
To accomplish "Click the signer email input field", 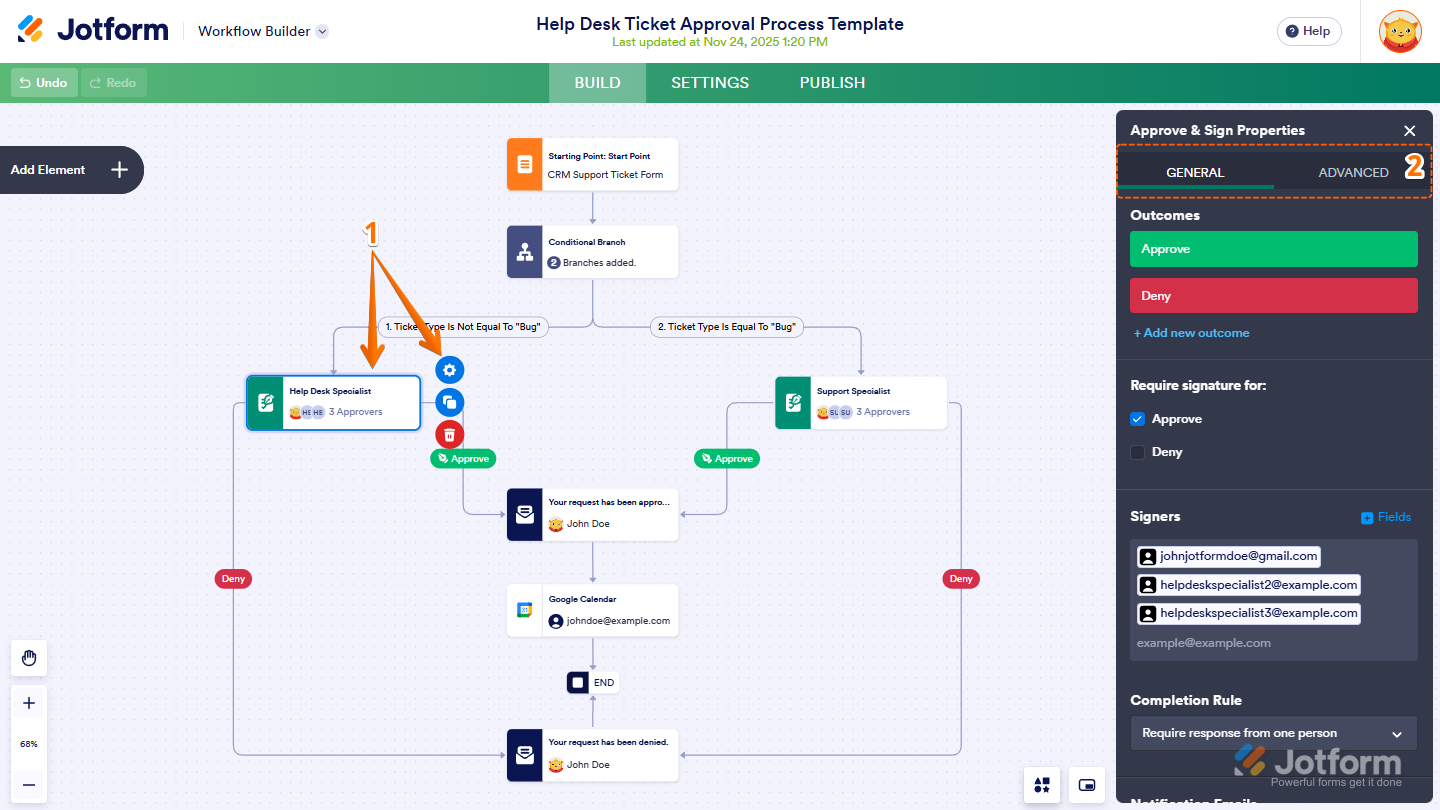I will tap(1274, 643).
